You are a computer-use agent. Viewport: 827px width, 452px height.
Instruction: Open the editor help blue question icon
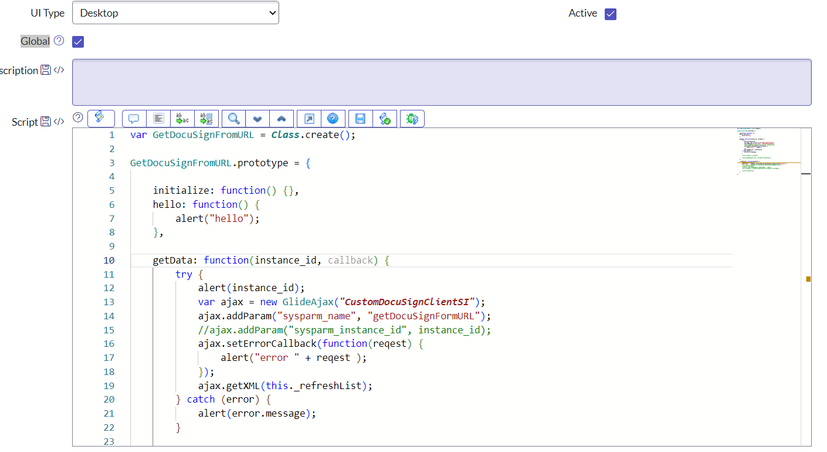pos(333,119)
